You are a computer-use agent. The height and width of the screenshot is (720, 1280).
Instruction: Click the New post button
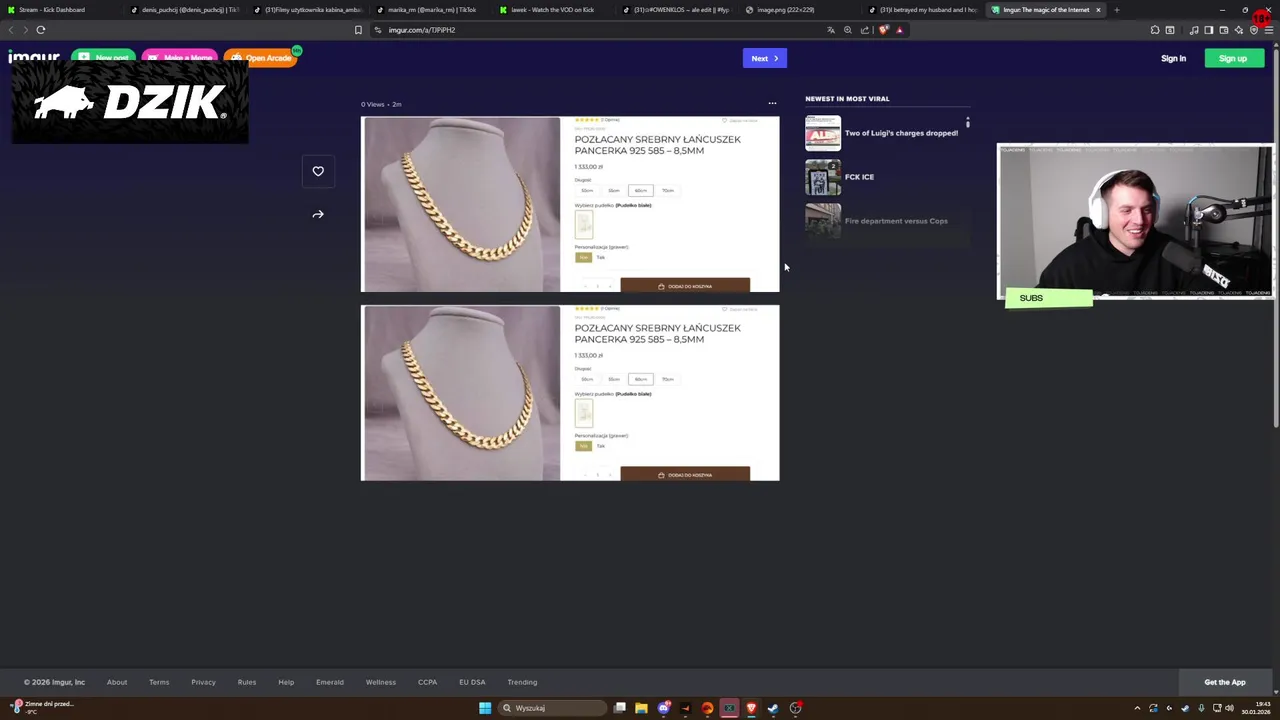pyautogui.click(x=104, y=58)
